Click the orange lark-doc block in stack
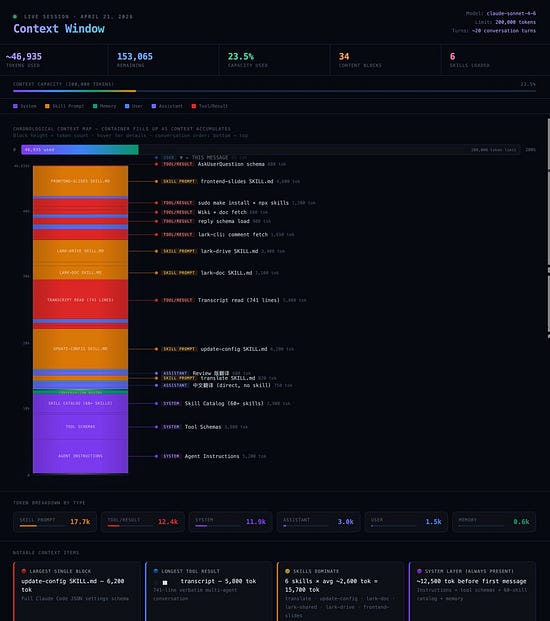The height and width of the screenshot is (621, 550). point(80,272)
